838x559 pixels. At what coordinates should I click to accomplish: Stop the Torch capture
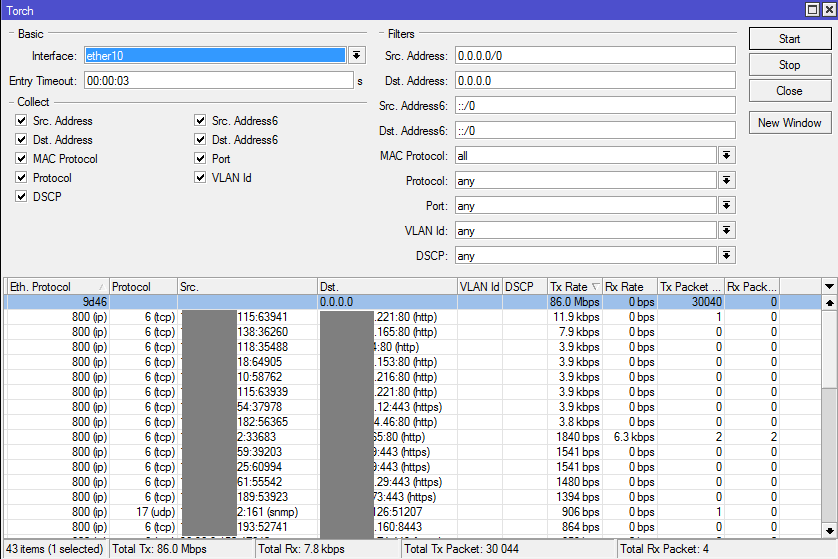point(790,65)
